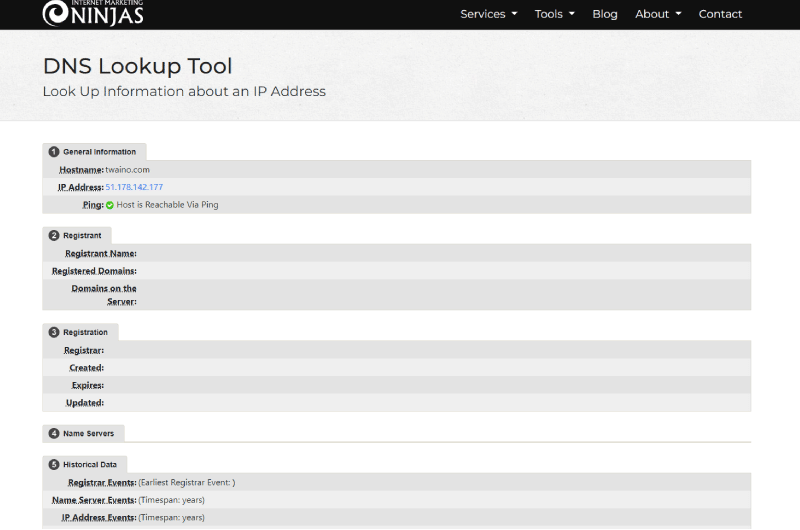
Task: Select the General Information tab
Action: point(94,152)
